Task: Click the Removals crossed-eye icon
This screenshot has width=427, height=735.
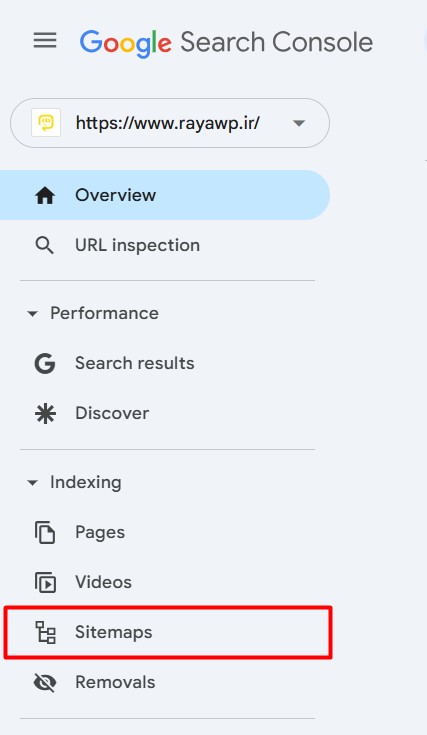Action: tap(45, 682)
